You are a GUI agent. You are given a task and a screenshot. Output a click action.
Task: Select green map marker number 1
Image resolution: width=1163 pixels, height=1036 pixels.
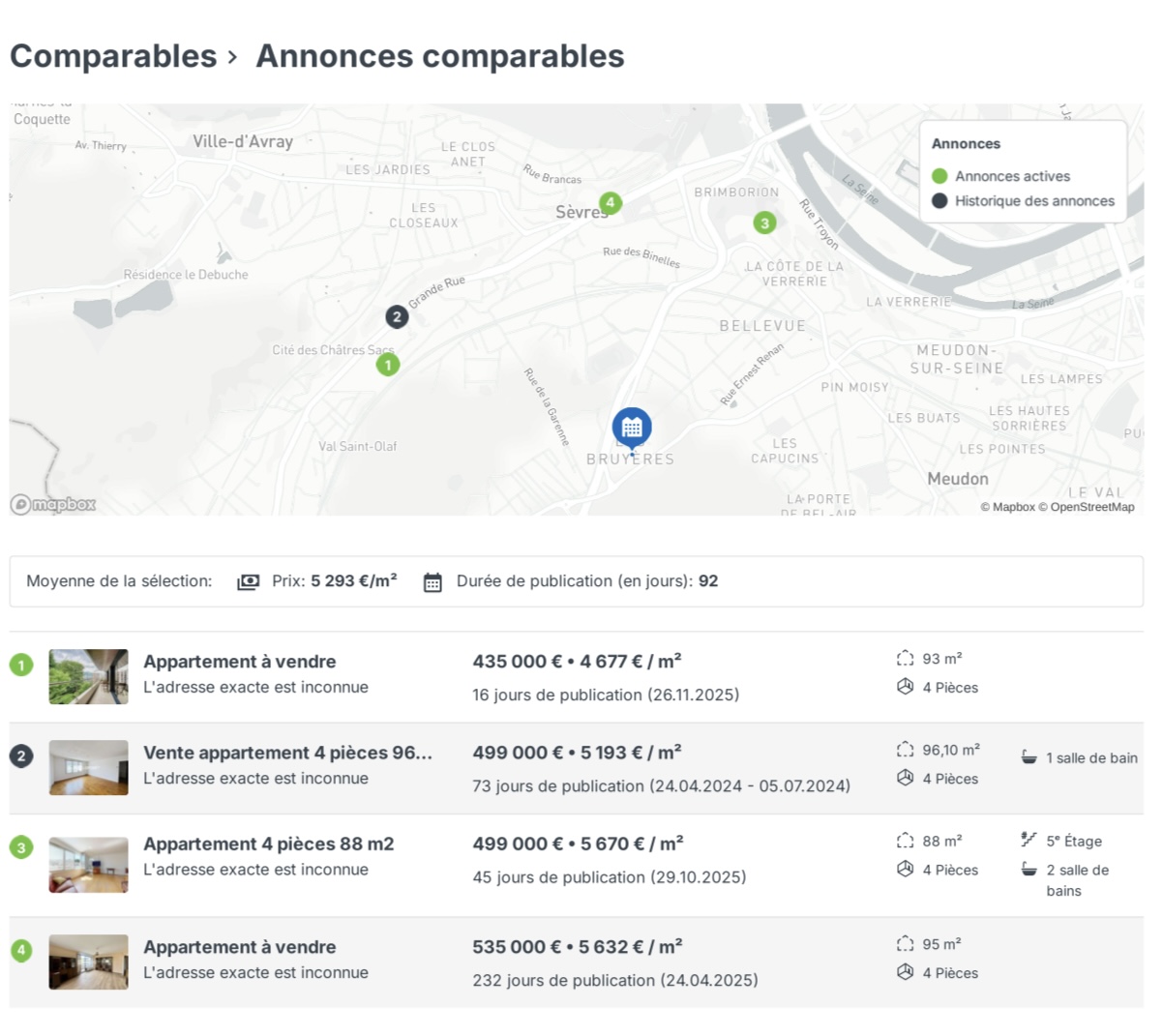(388, 365)
